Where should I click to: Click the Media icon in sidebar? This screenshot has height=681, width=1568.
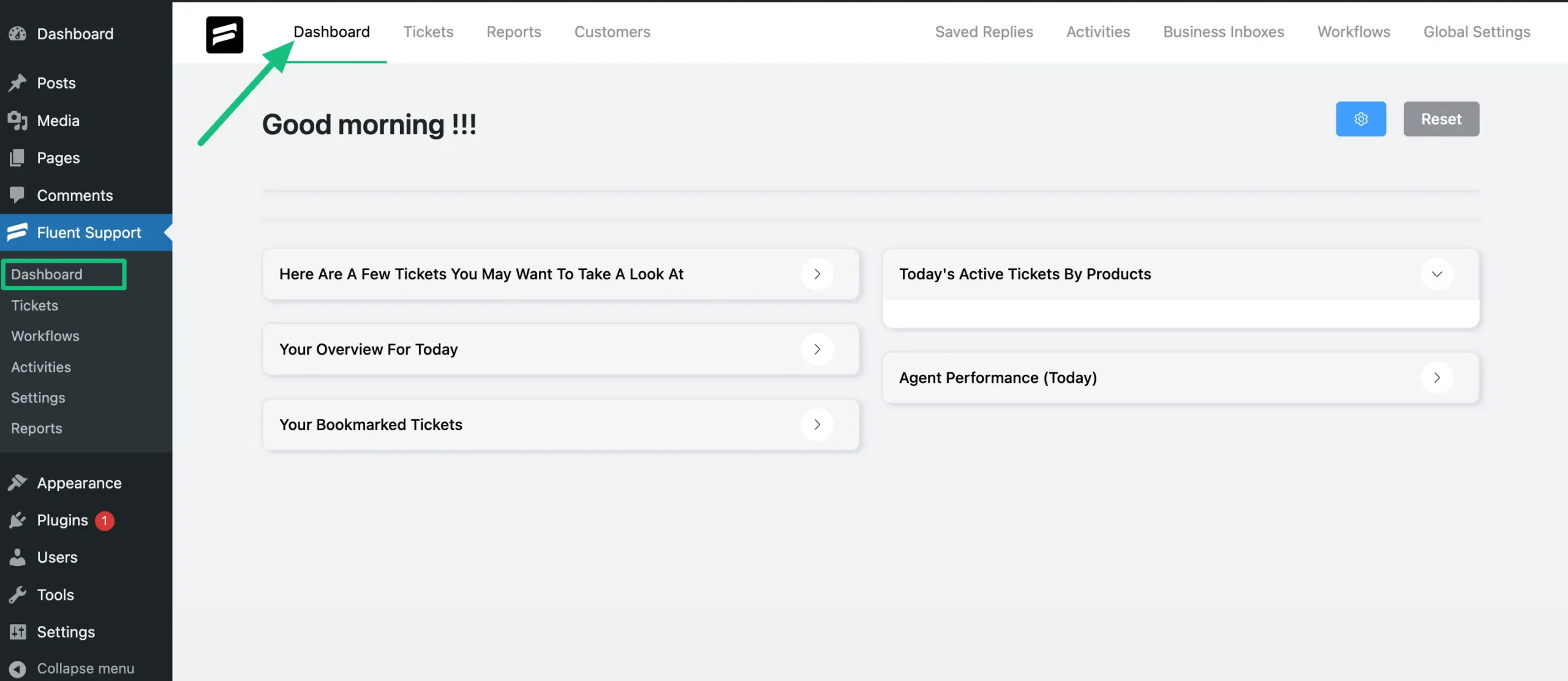coord(18,121)
